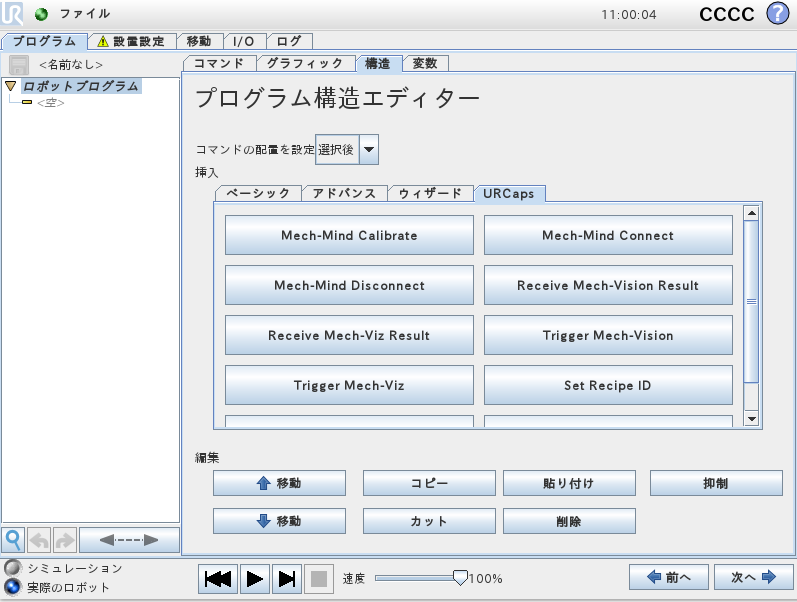Insert Set Recipe ID command
Screen dimensions: 797x602
[608, 385]
